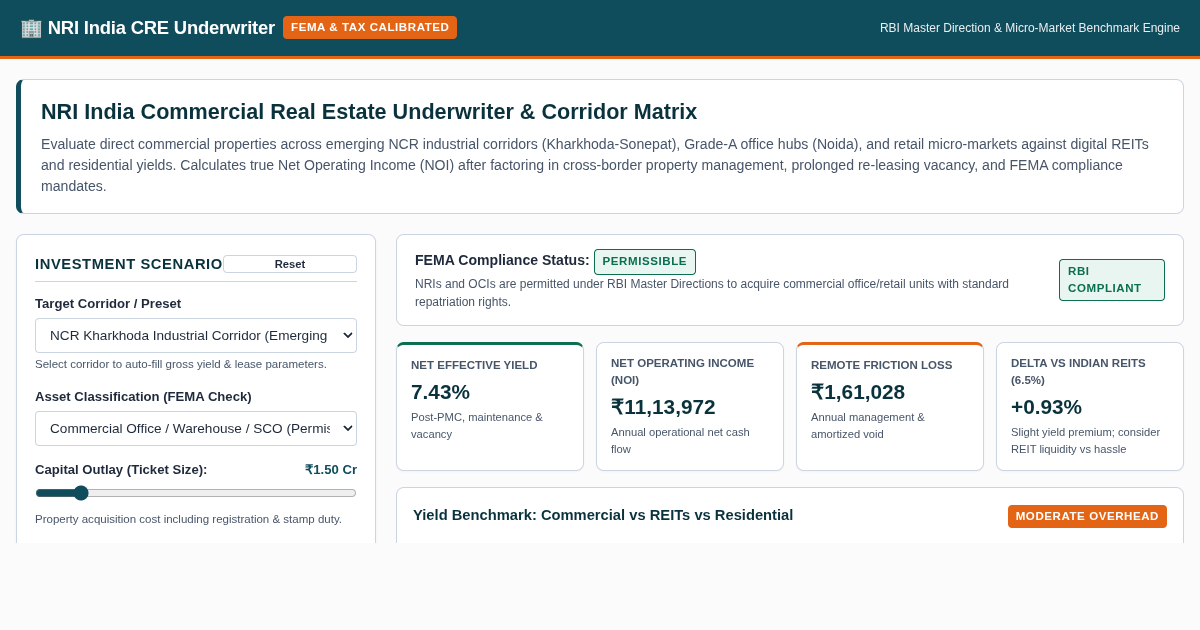1200x630 pixels.
Task: Select the Net Operating Income card
Action: (690, 407)
